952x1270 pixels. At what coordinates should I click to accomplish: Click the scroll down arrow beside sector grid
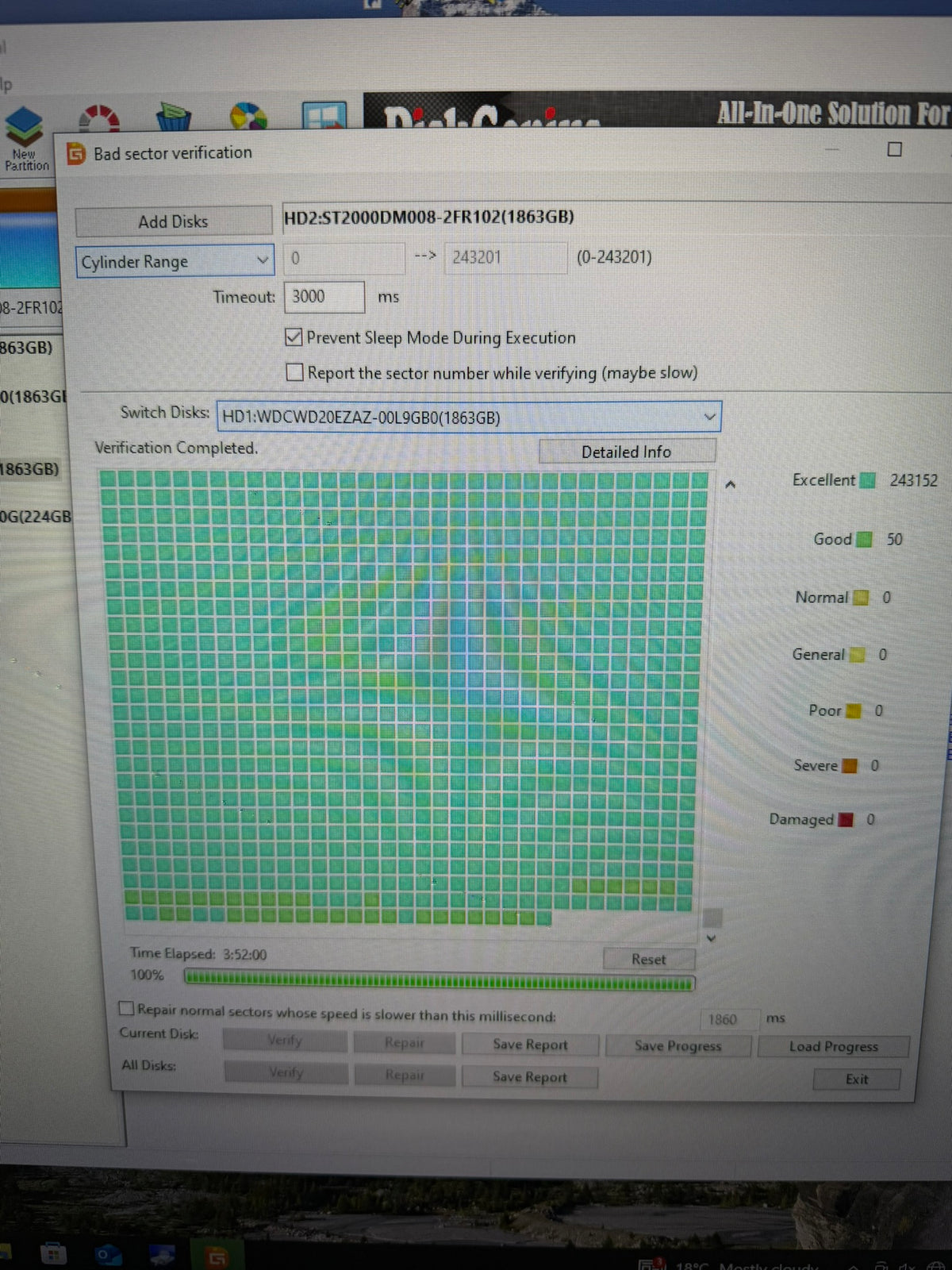[711, 938]
